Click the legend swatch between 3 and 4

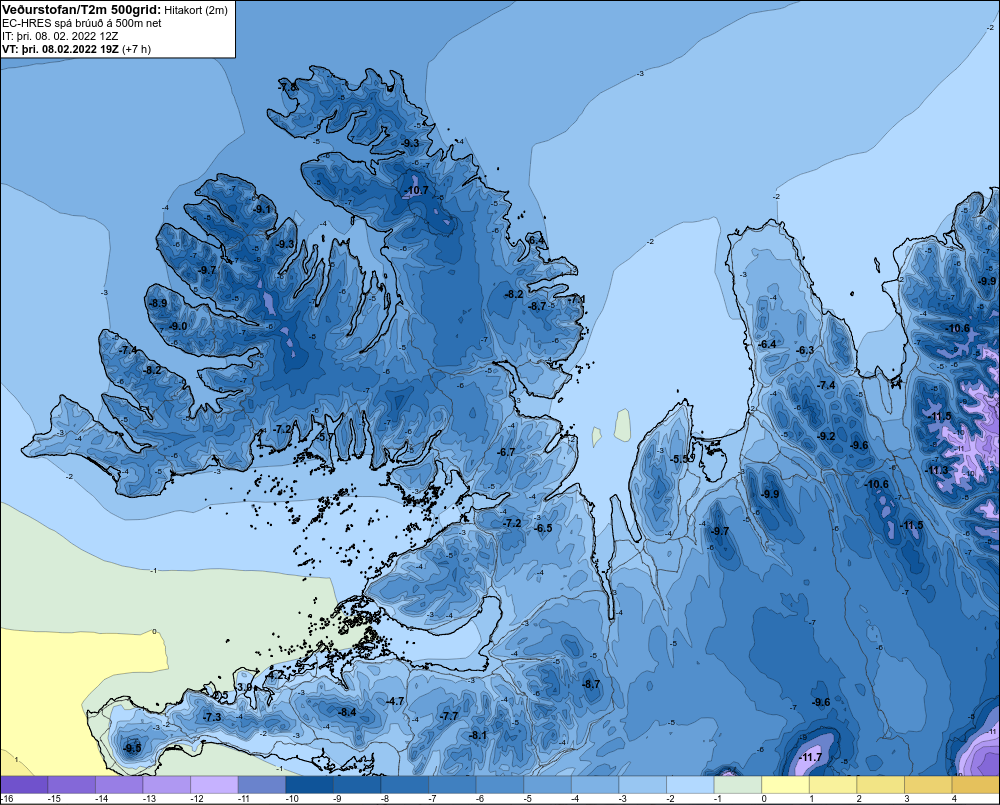point(928,785)
